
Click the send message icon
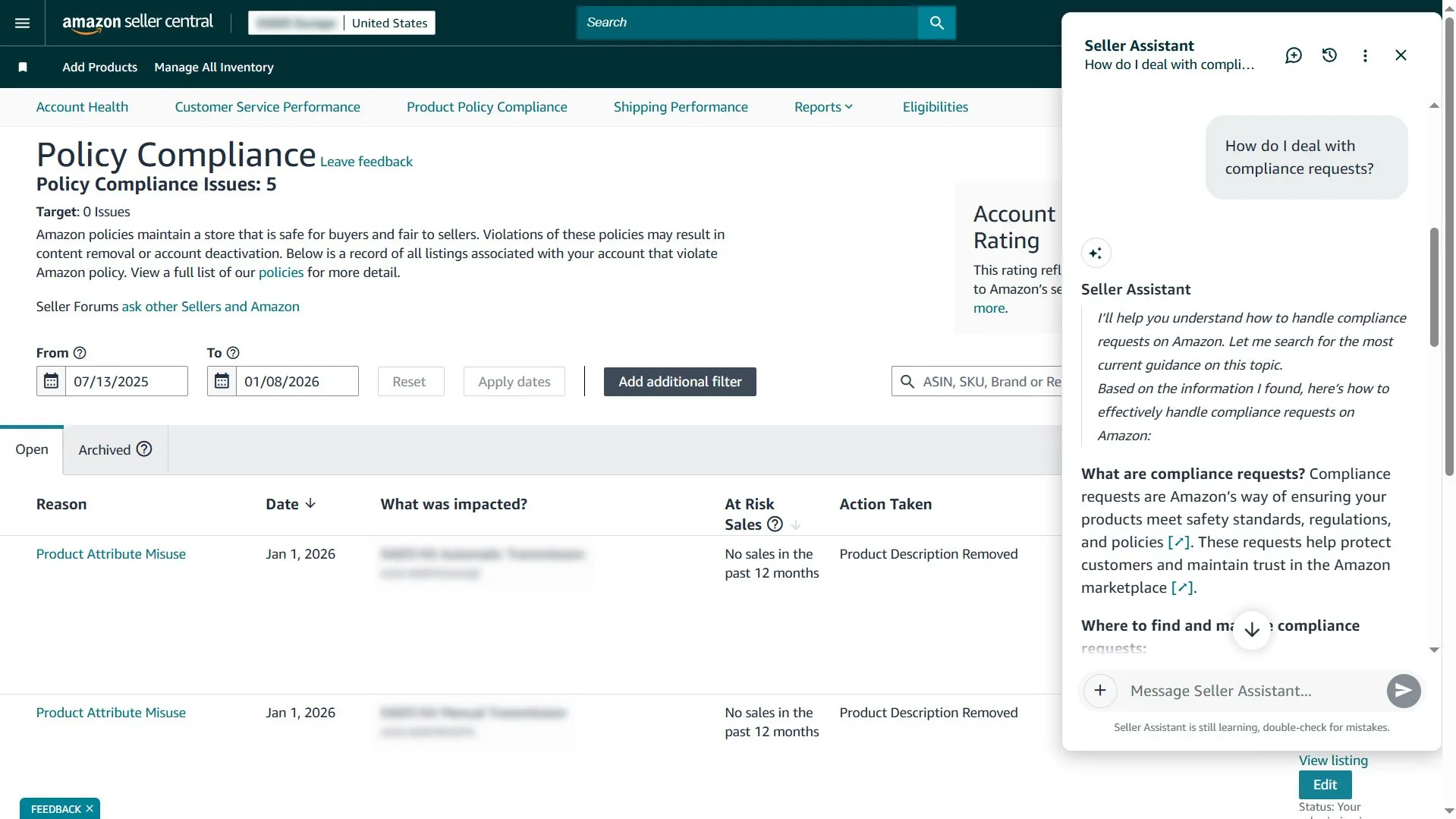tap(1402, 690)
